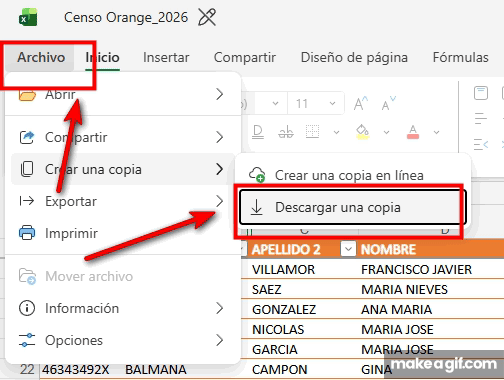504x380 pixels.
Task: Click the row 22 header
Action: (27, 369)
